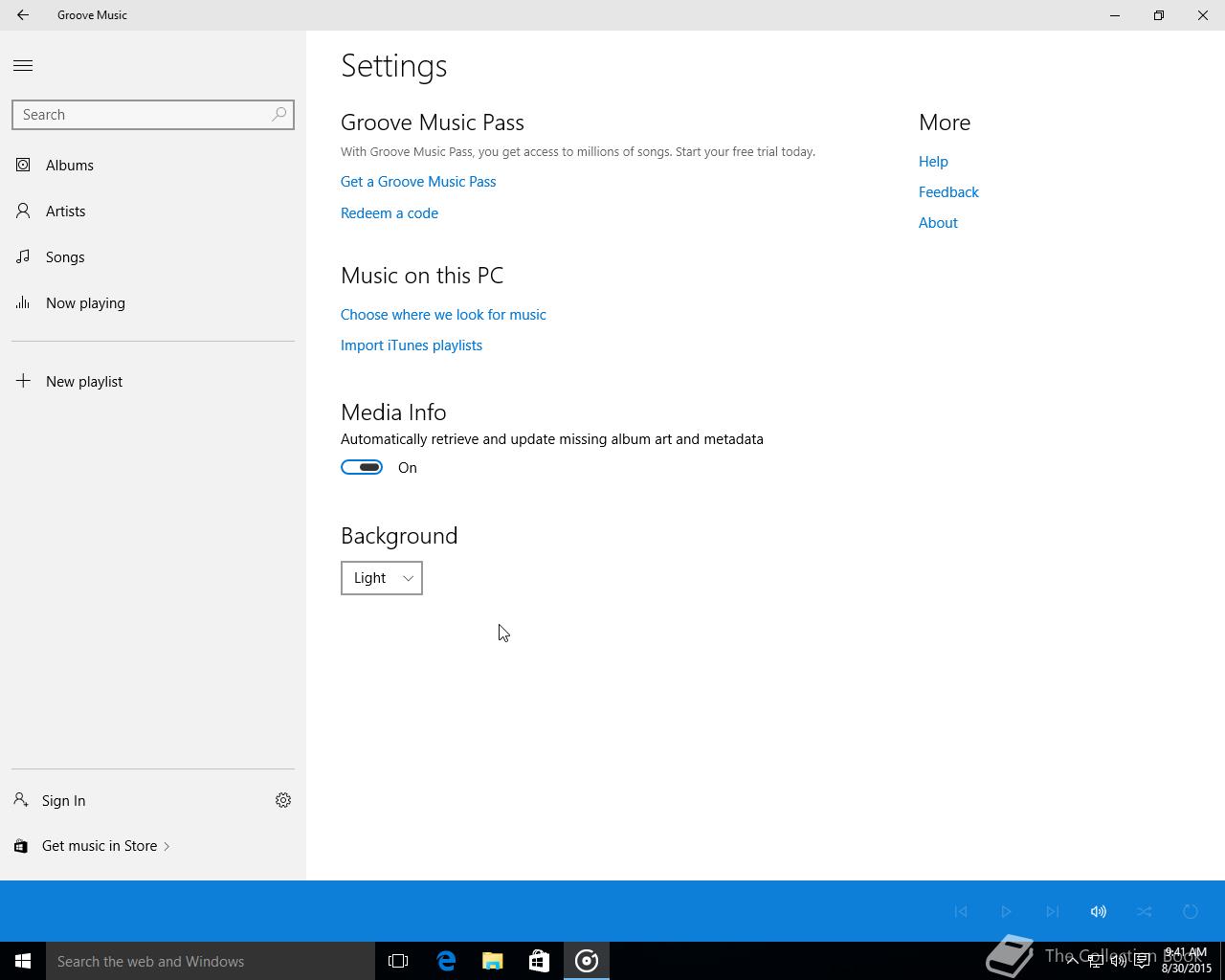
Task: Expand Get music in Store
Action: [x=100, y=846]
